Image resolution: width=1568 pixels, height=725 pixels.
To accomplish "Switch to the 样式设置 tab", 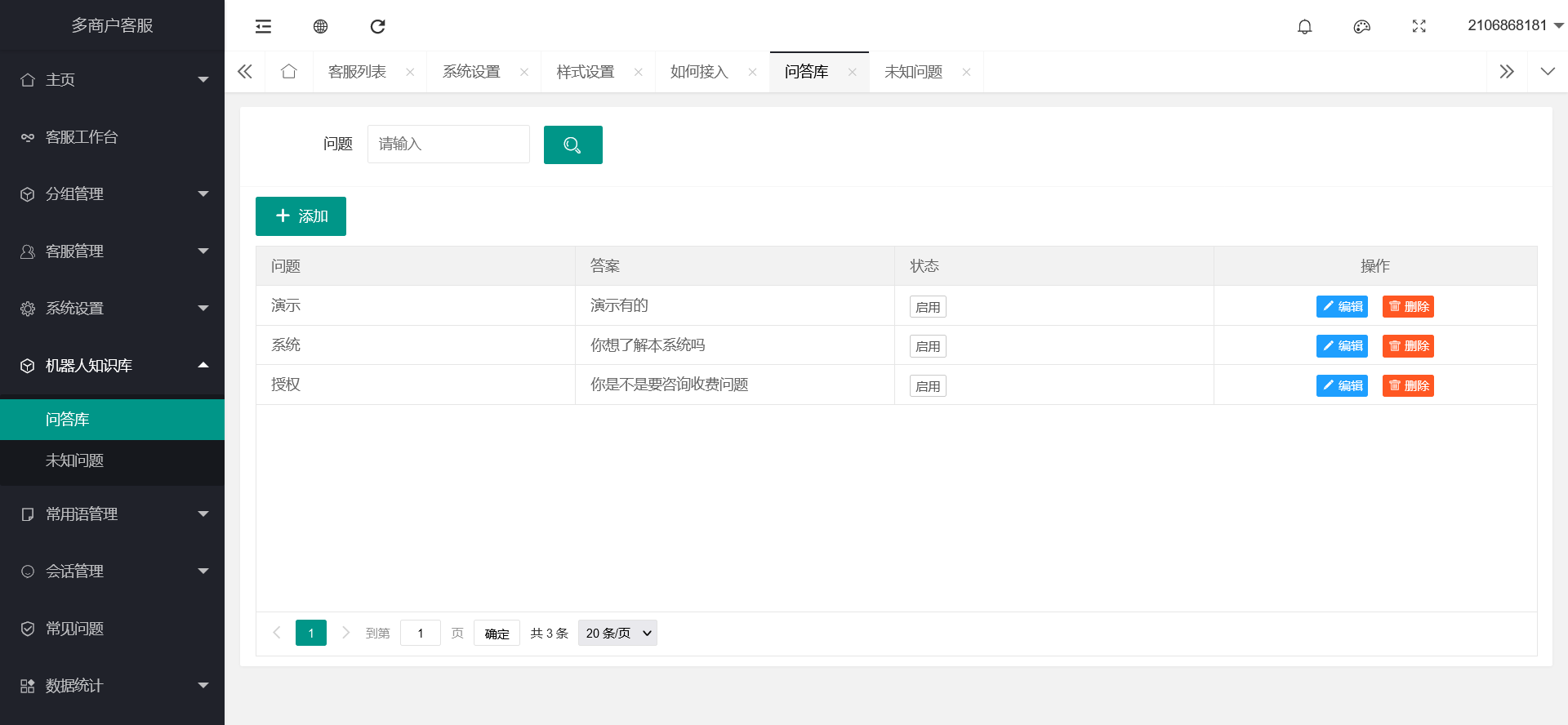I will coord(586,72).
